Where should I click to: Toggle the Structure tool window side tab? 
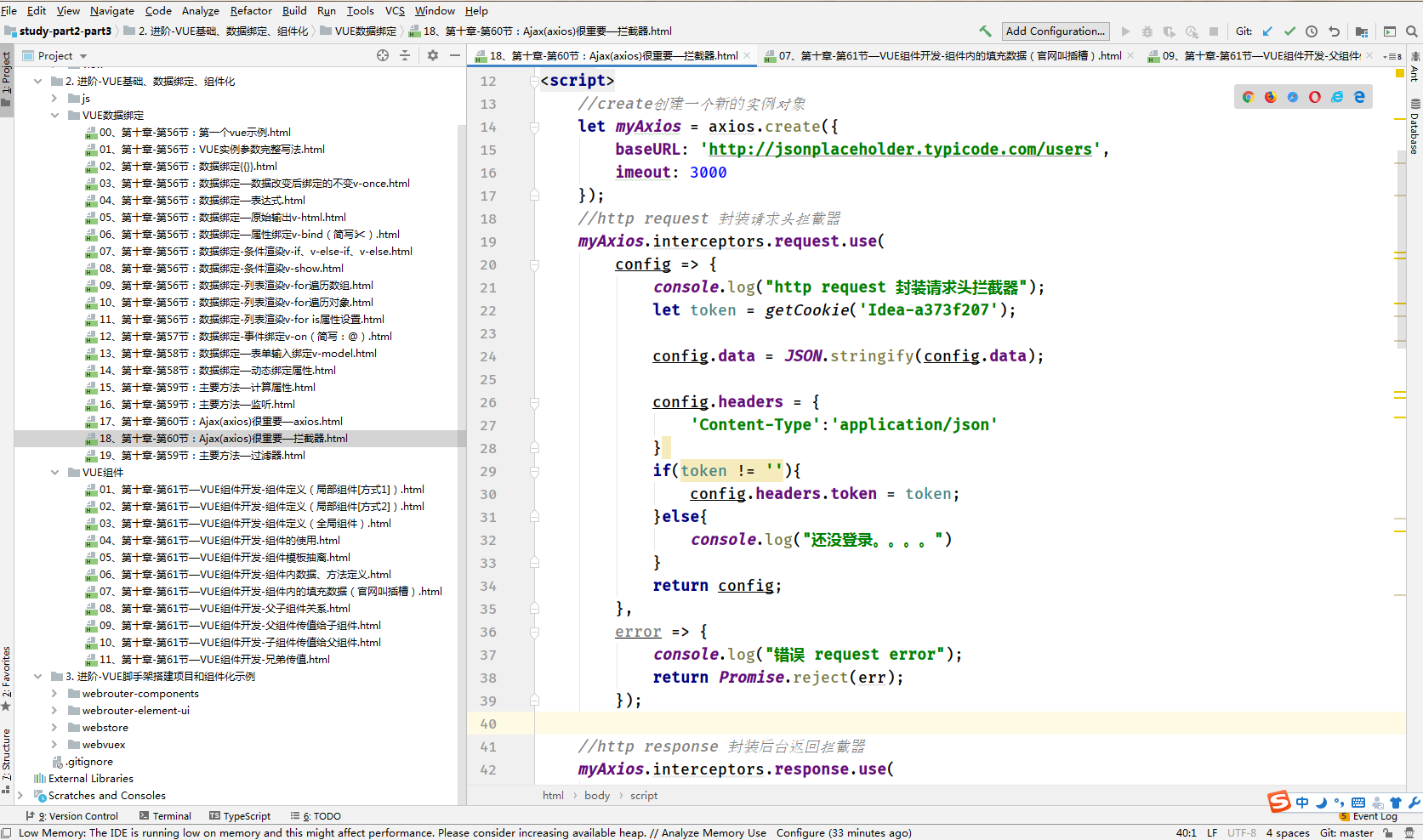[x=6, y=760]
